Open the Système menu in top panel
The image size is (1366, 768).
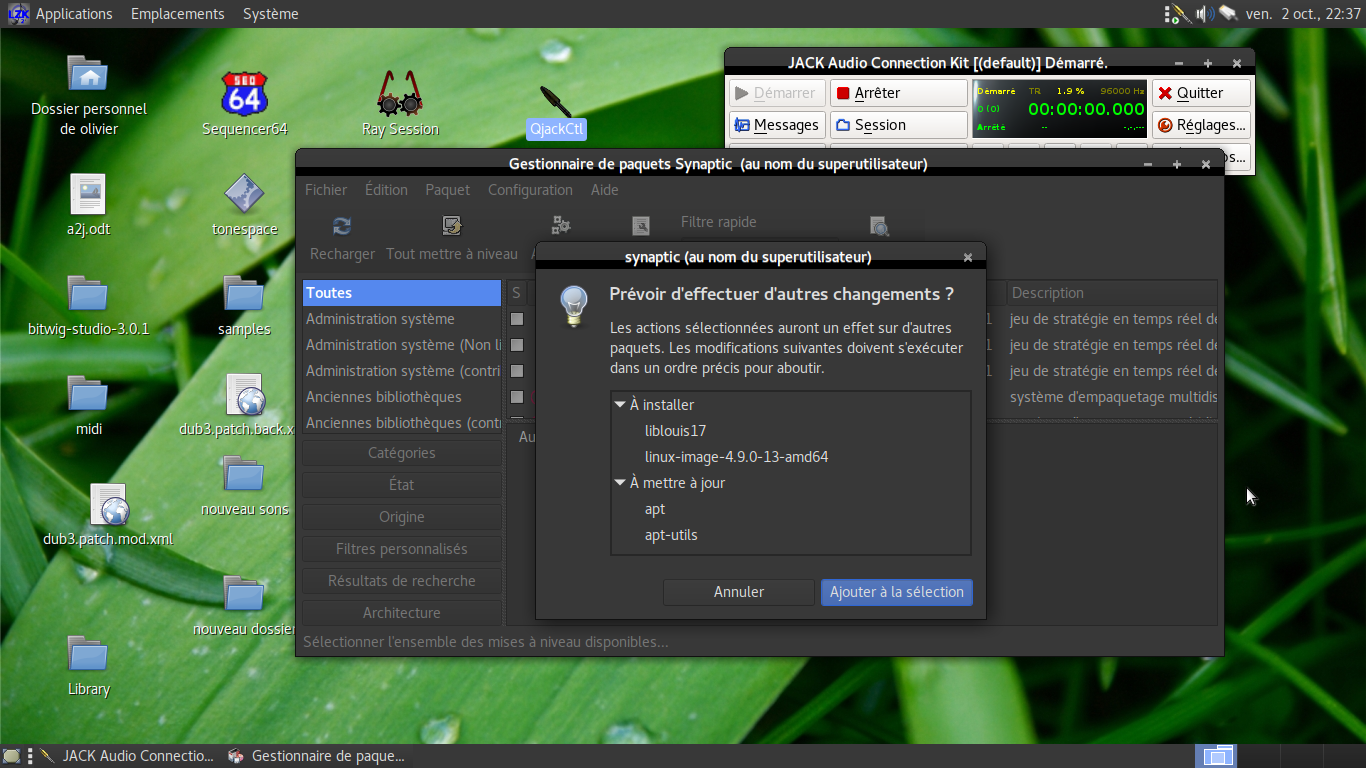click(270, 14)
